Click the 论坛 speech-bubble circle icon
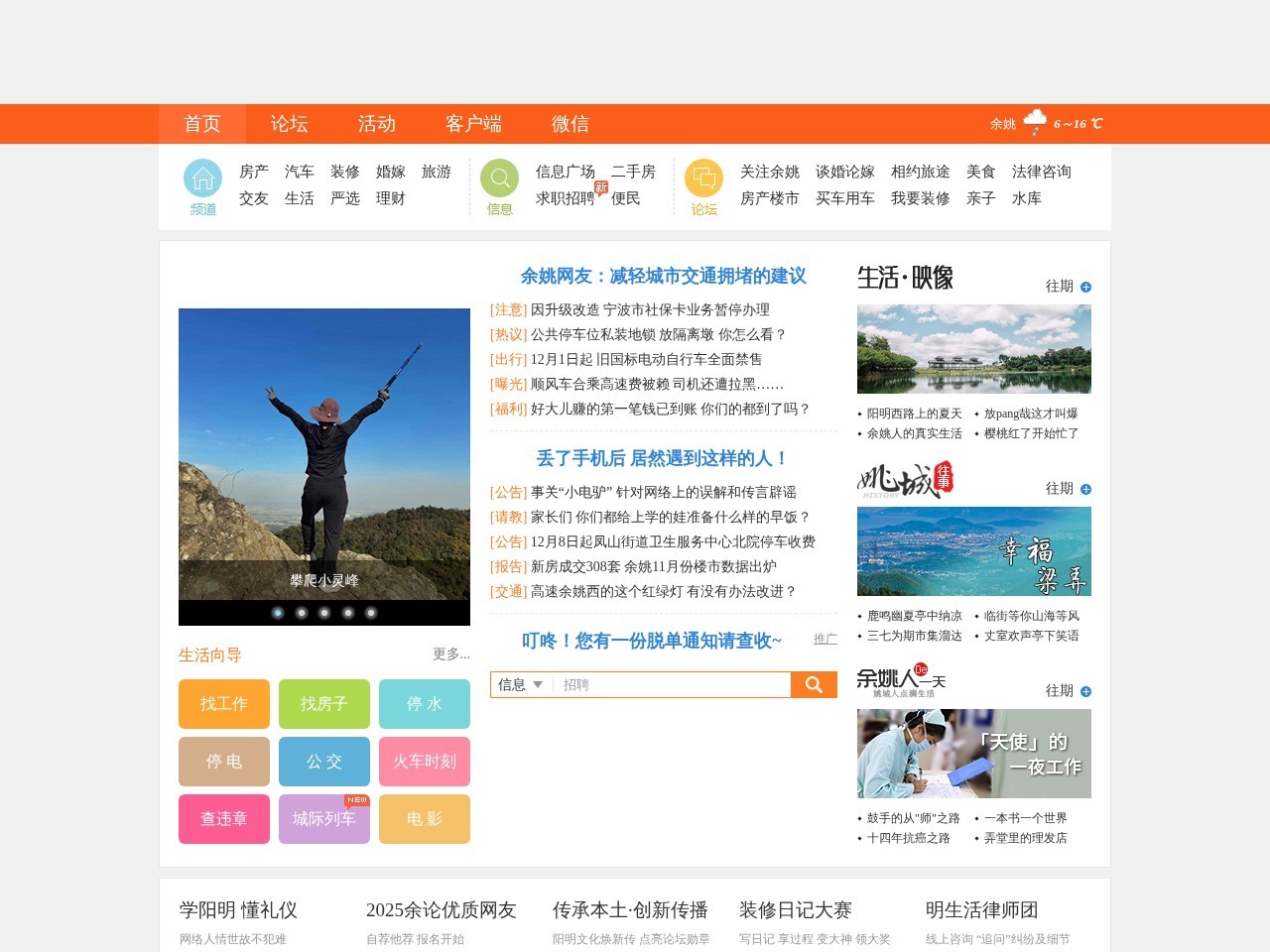The height and width of the screenshot is (952, 1270). click(704, 179)
